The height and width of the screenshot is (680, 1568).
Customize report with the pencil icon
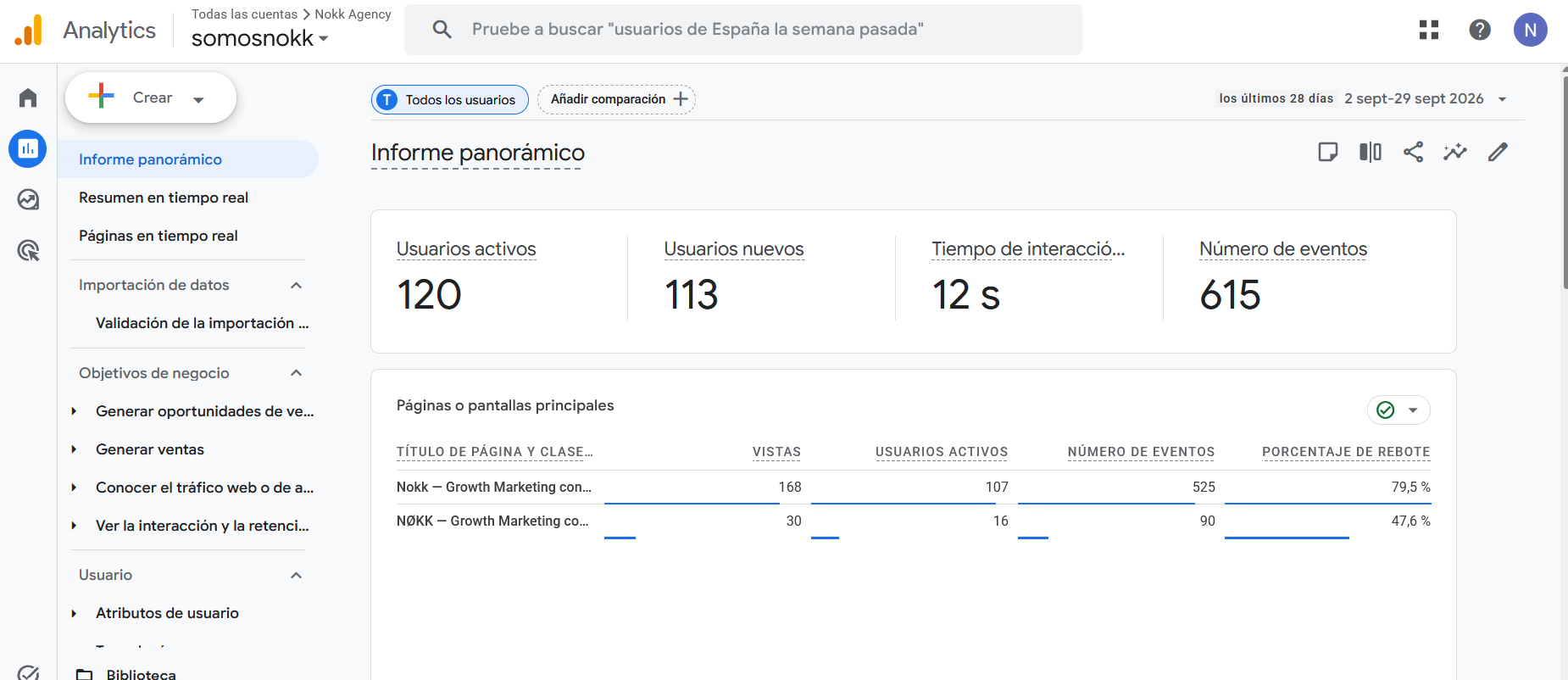pos(1498,152)
